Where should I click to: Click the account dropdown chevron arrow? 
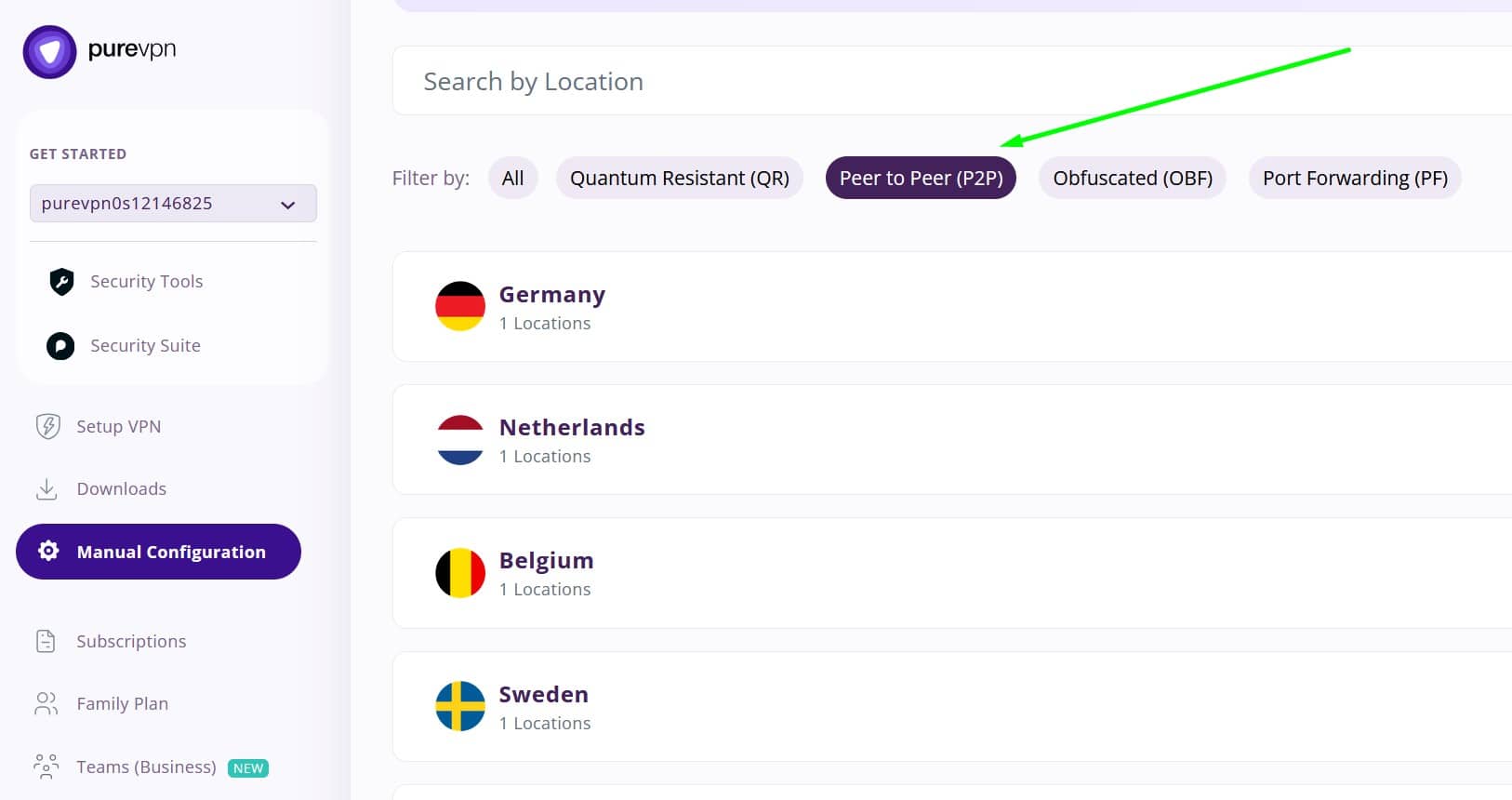288,205
